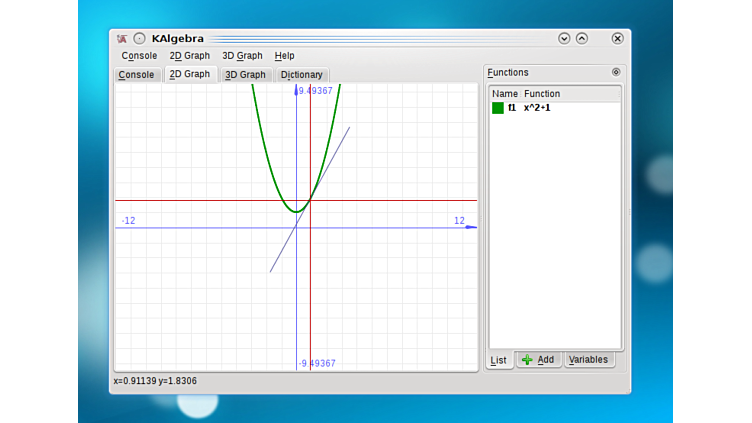Close the KAlgebra window
Screen dimensions: 752x423
617,39
